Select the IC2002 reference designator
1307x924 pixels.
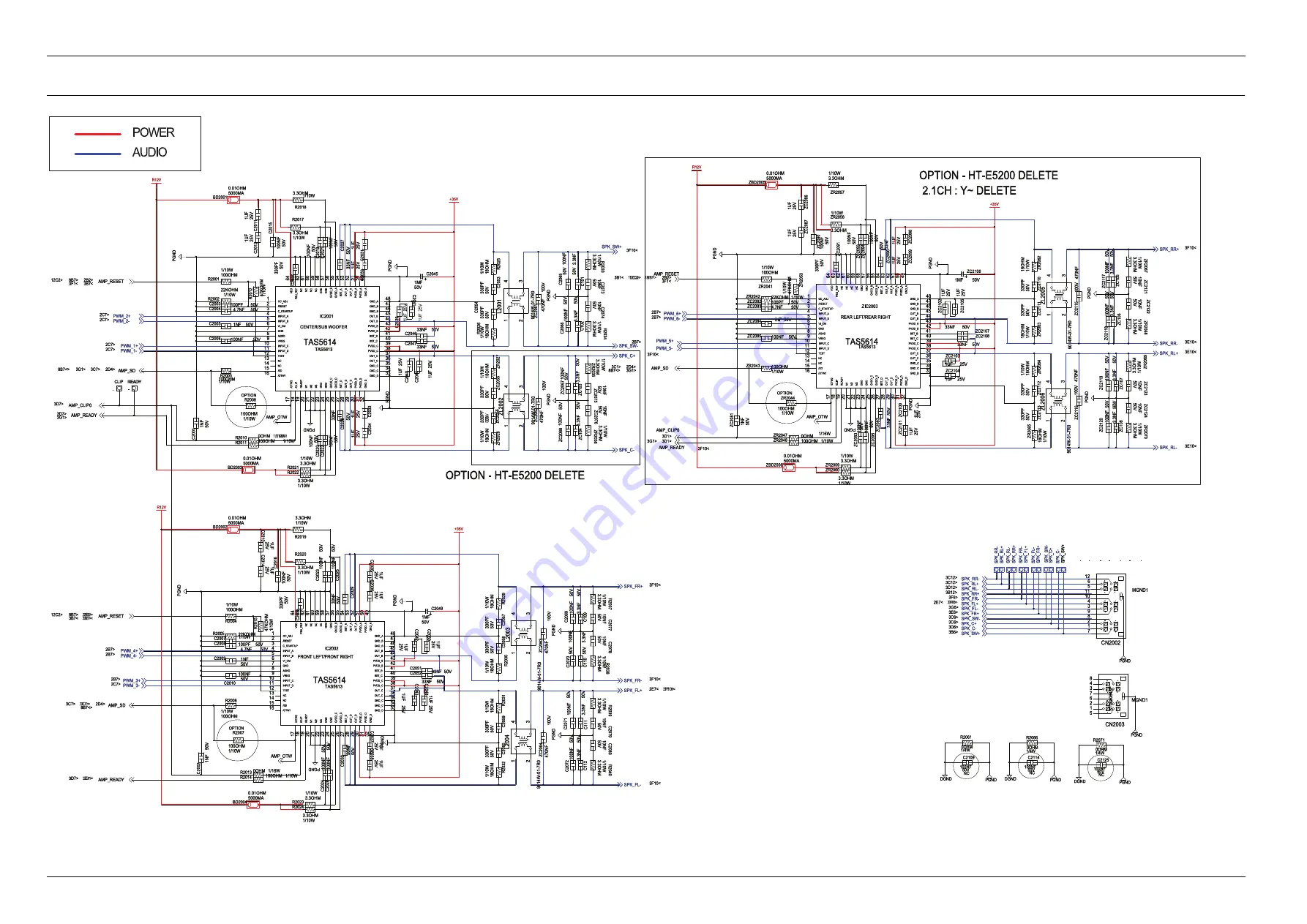332,648
